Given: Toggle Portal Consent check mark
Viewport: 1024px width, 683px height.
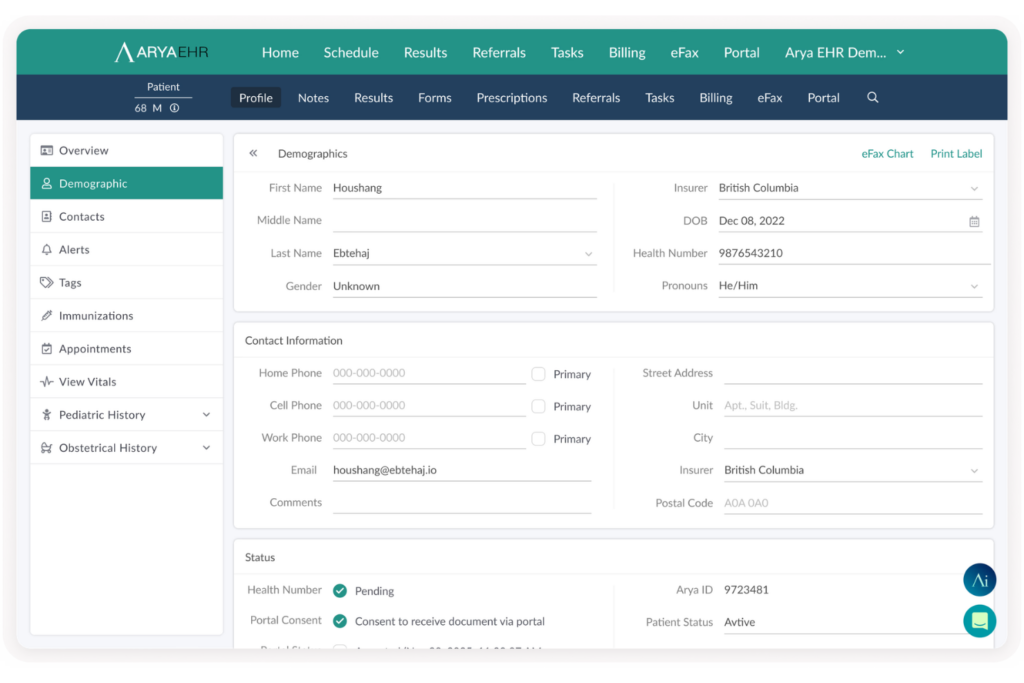Looking at the screenshot, I should (x=340, y=621).
